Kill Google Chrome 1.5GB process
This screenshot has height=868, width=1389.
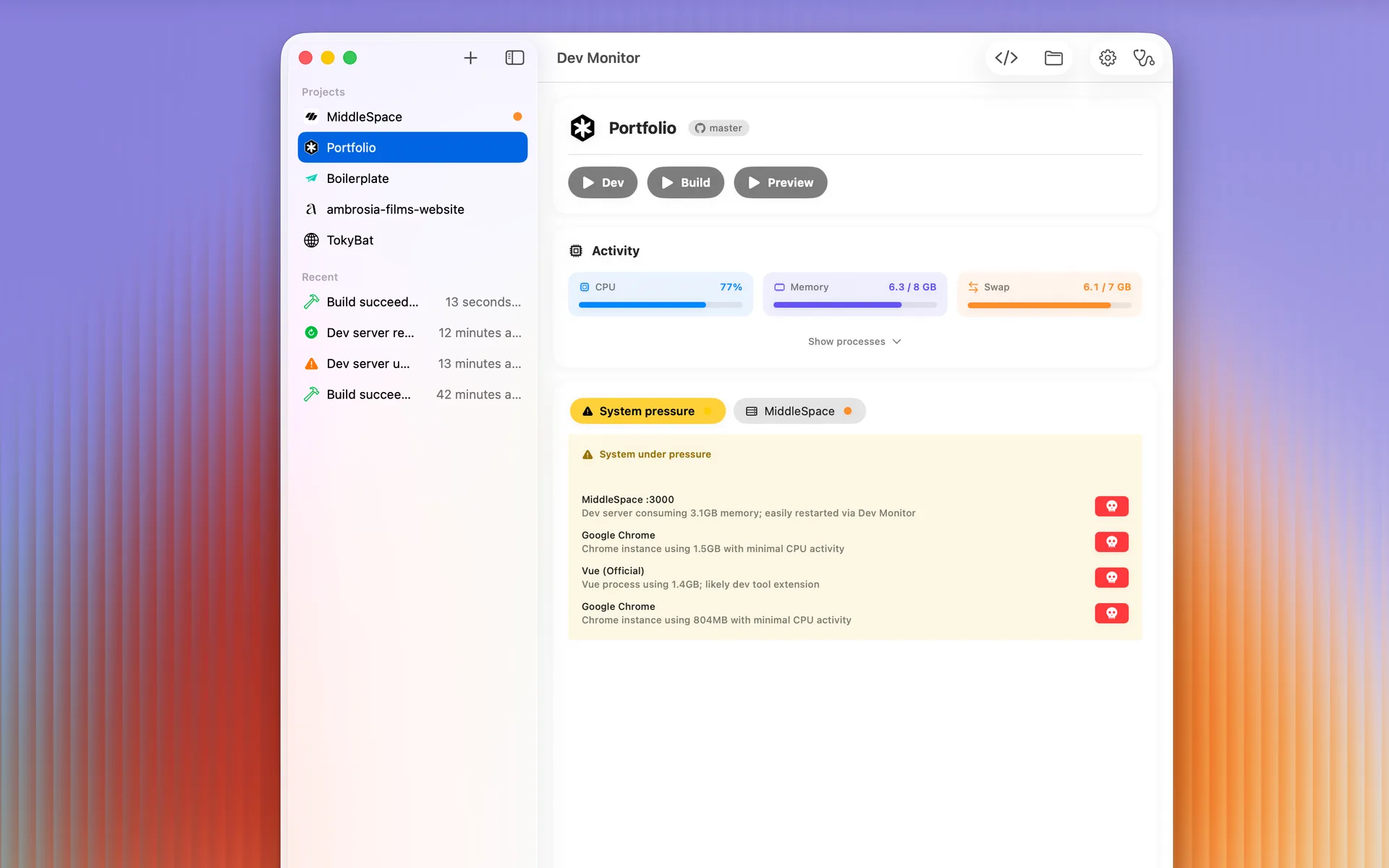click(x=1111, y=542)
